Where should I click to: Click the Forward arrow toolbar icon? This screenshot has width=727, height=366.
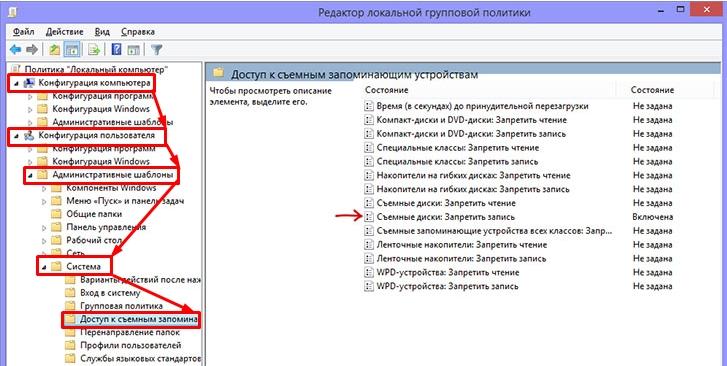click(32, 49)
